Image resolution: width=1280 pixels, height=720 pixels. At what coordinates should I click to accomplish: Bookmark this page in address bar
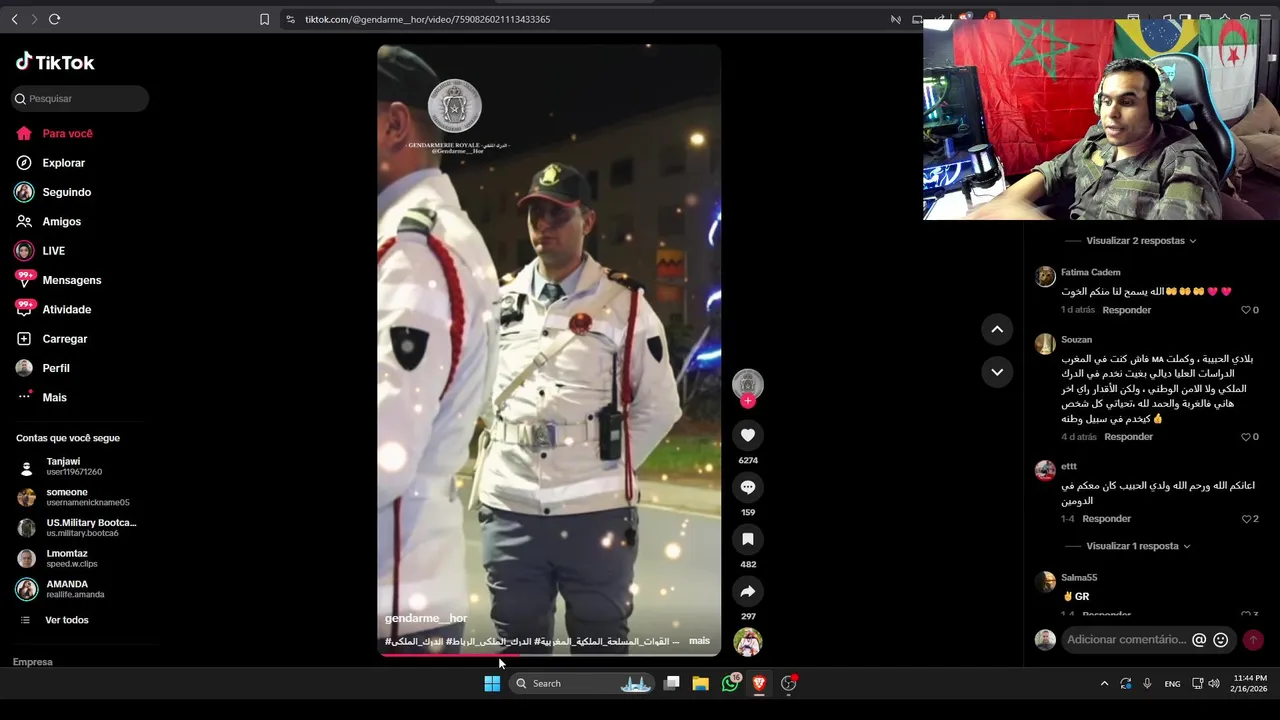tap(264, 19)
